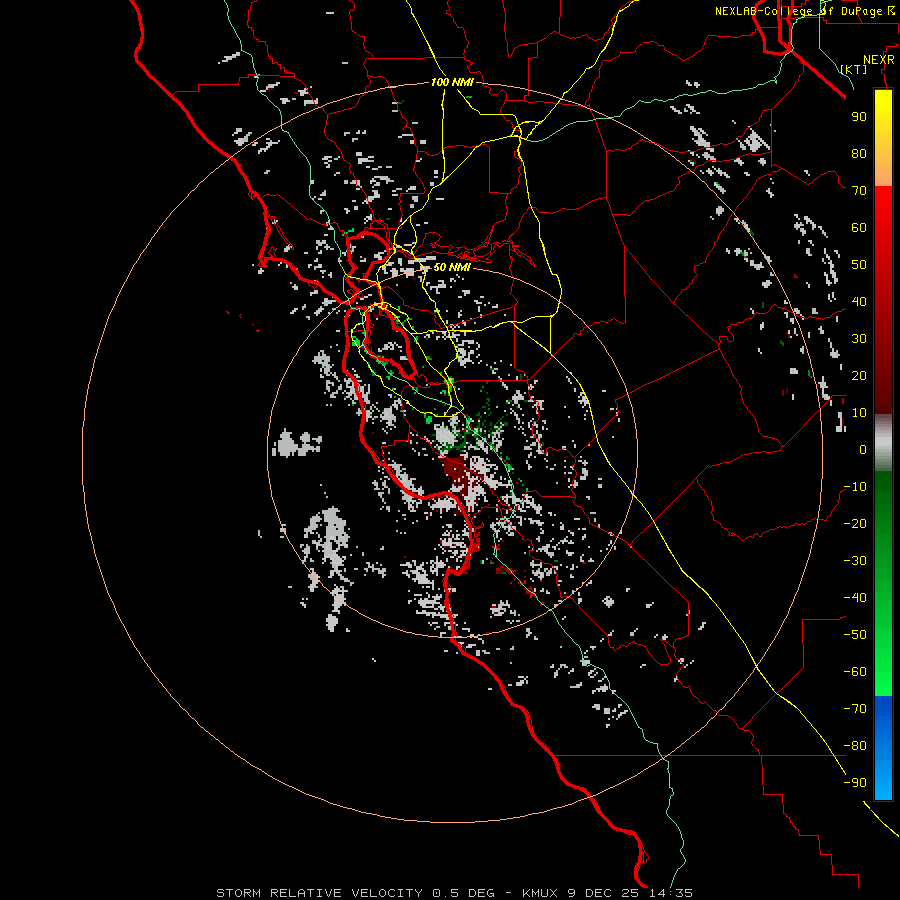Select the -10 value on velocity scale

[855, 487]
